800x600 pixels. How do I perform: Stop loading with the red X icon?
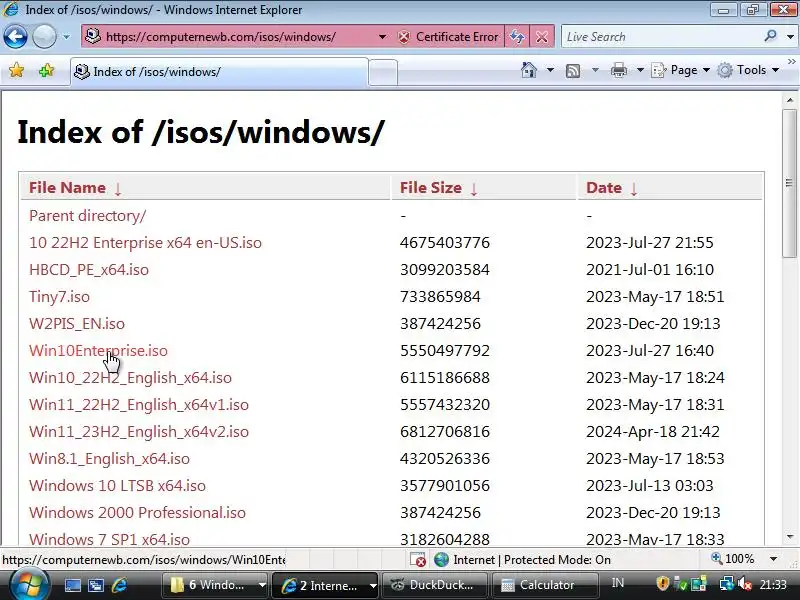(x=542, y=37)
